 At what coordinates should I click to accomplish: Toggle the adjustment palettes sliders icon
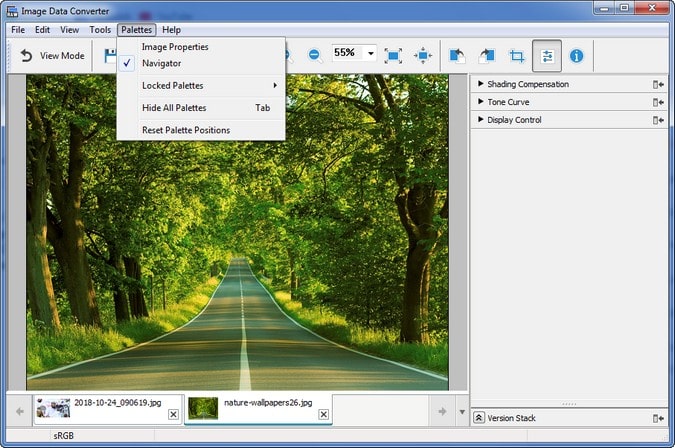click(547, 56)
